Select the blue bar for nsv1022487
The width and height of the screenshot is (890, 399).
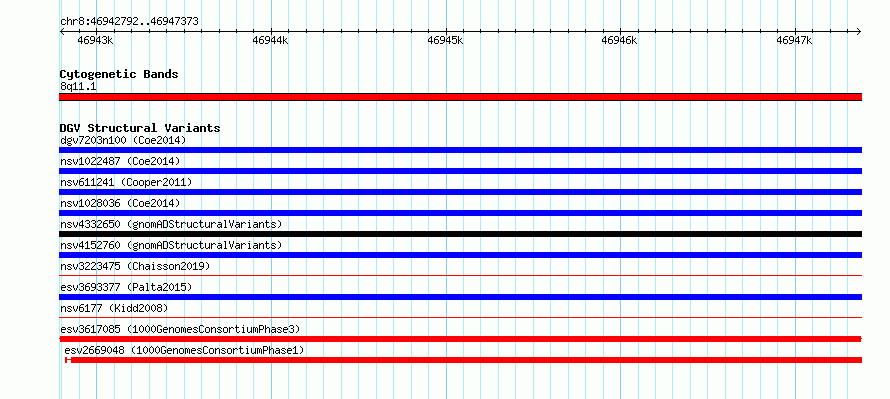tap(460, 171)
